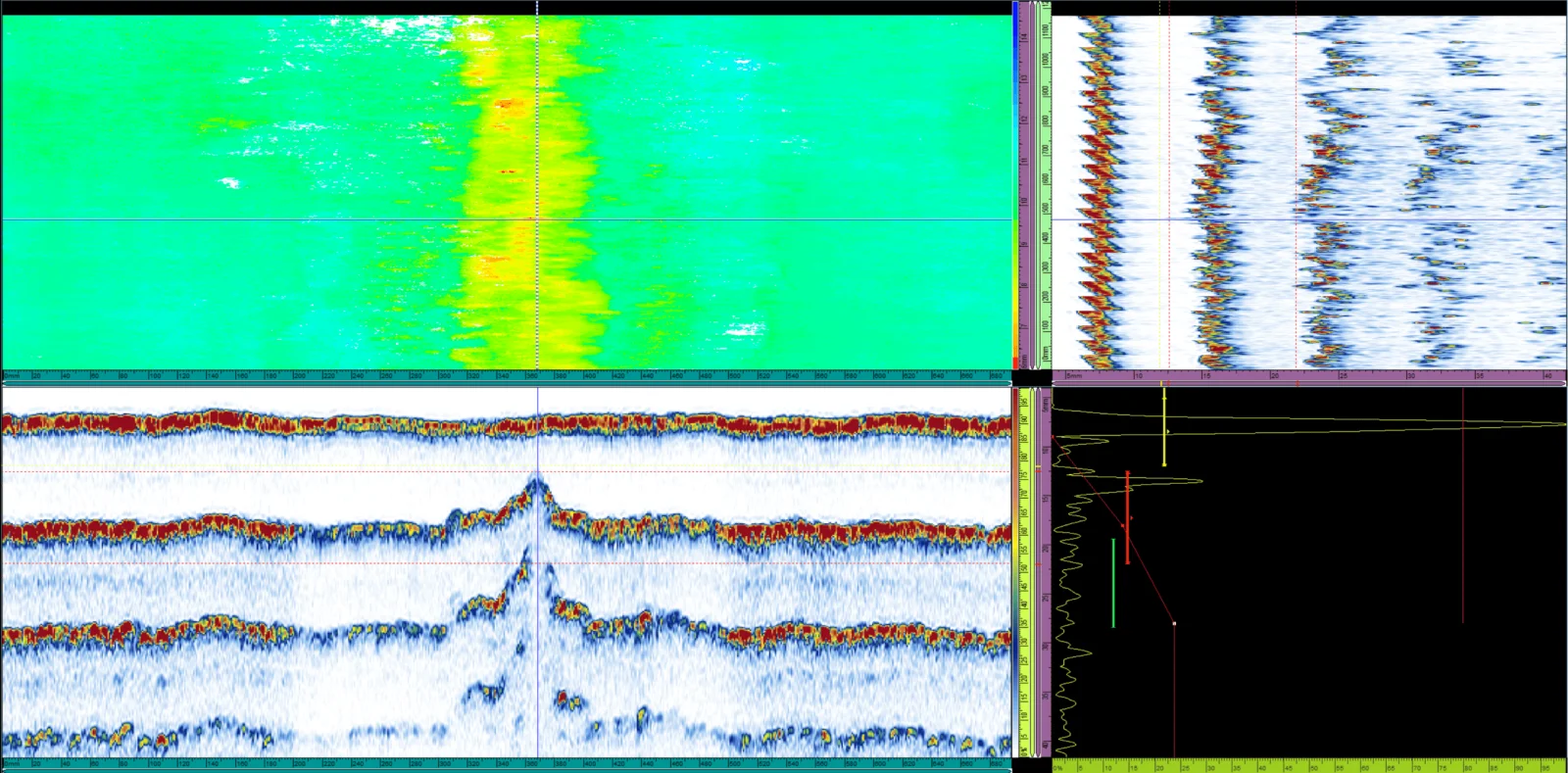The width and height of the screenshot is (1568, 773).
Task: Select the red gate A bar in A-scan
Action: [1127, 517]
